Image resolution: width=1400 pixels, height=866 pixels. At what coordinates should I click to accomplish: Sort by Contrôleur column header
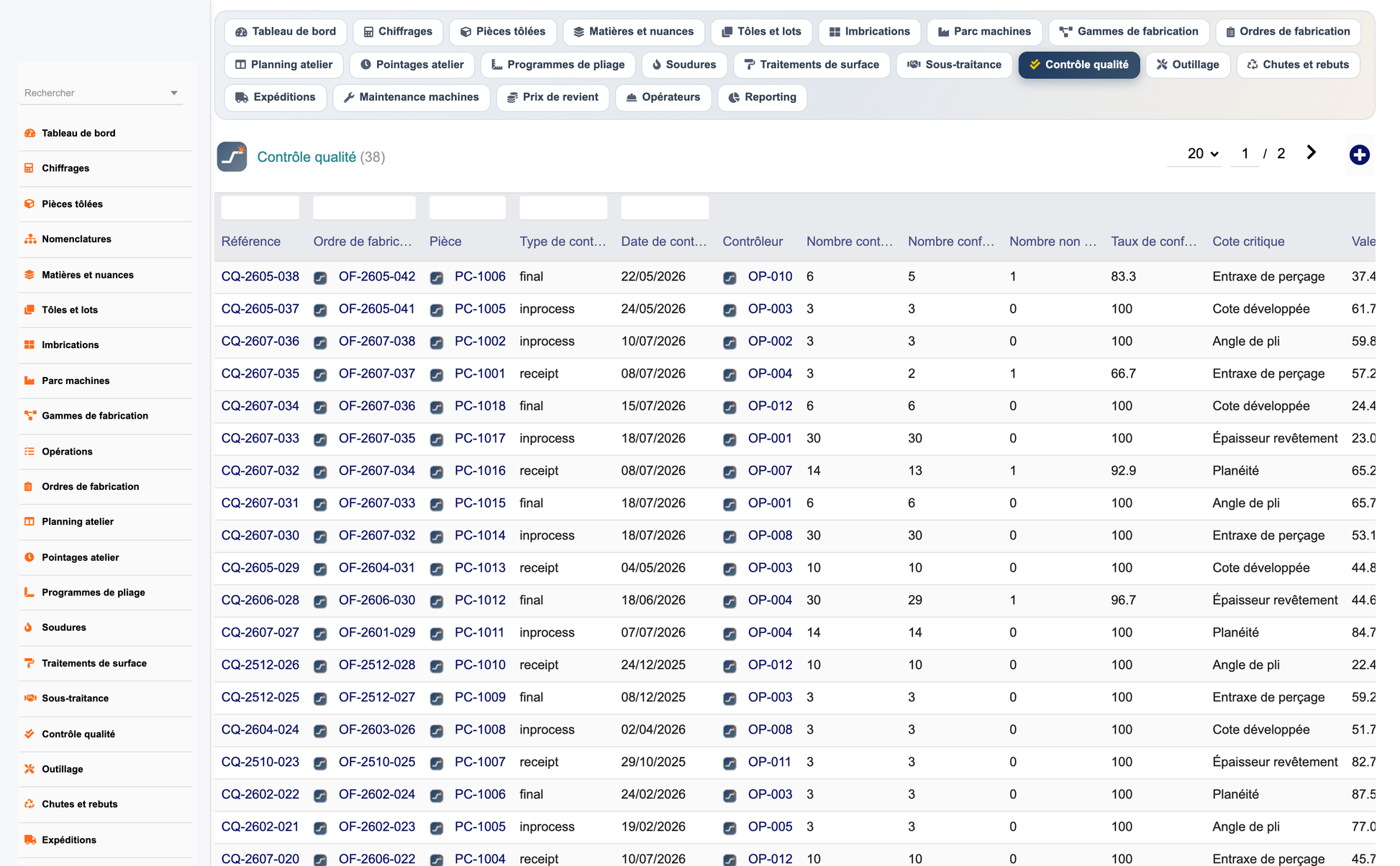[753, 242]
